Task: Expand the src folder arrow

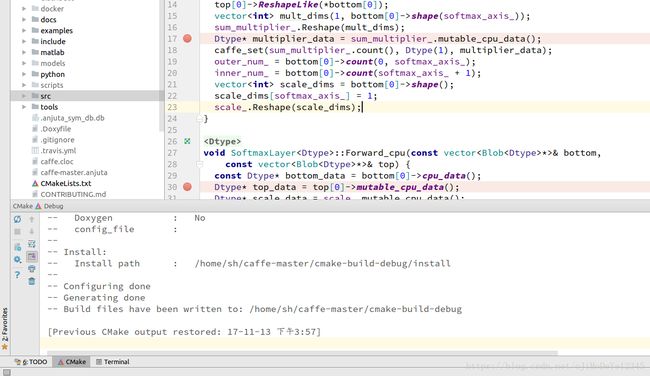Action: click(24, 96)
